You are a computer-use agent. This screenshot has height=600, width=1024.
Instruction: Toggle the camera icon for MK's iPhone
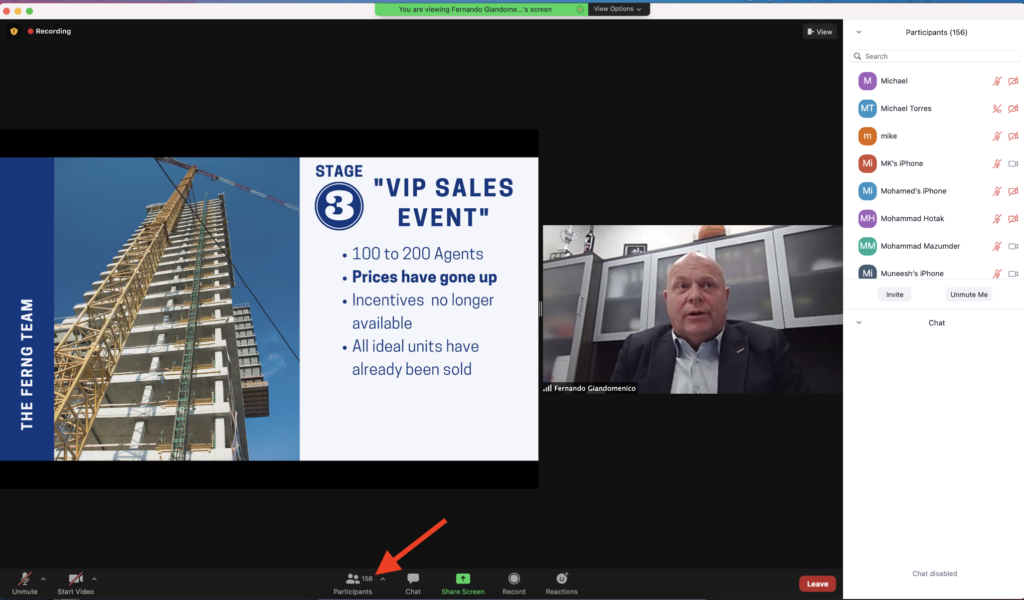(x=1013, y=164)
